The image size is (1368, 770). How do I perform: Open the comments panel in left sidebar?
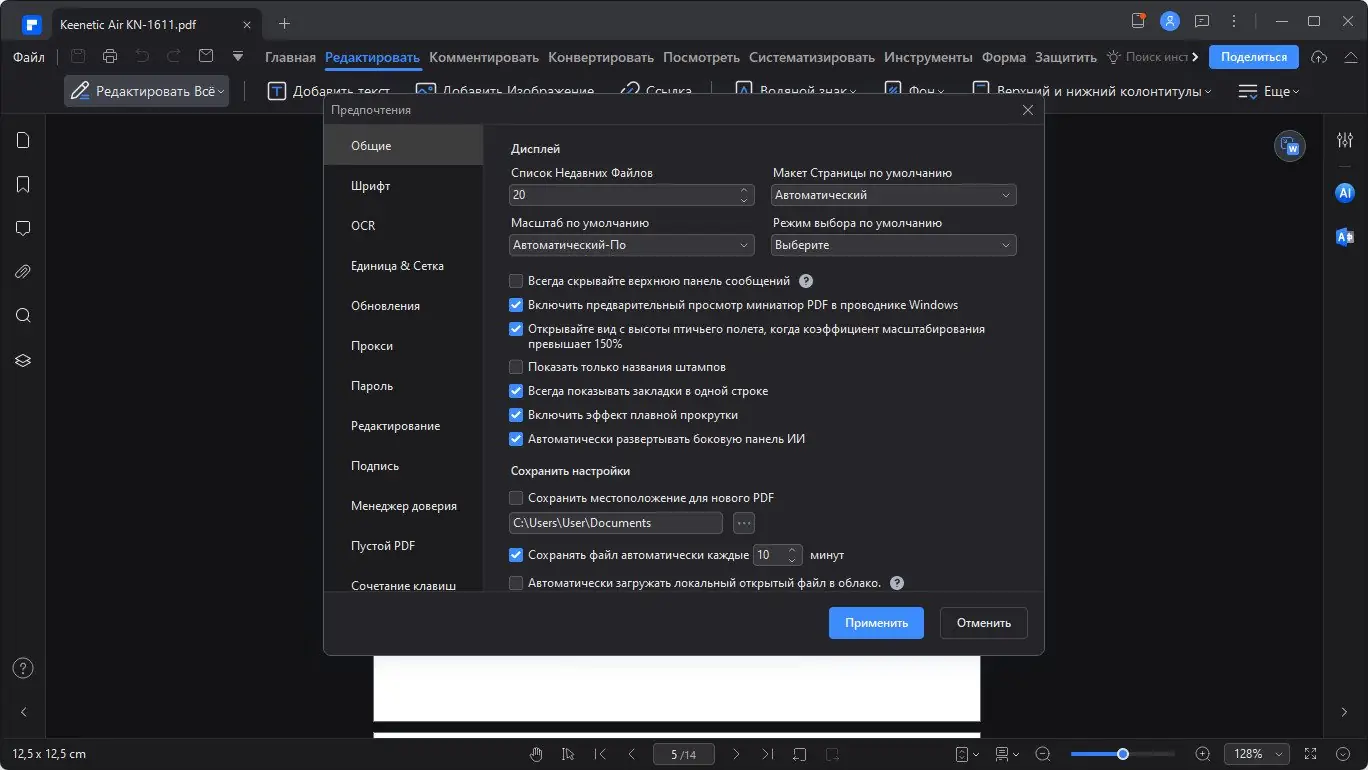tap(23, 228)
